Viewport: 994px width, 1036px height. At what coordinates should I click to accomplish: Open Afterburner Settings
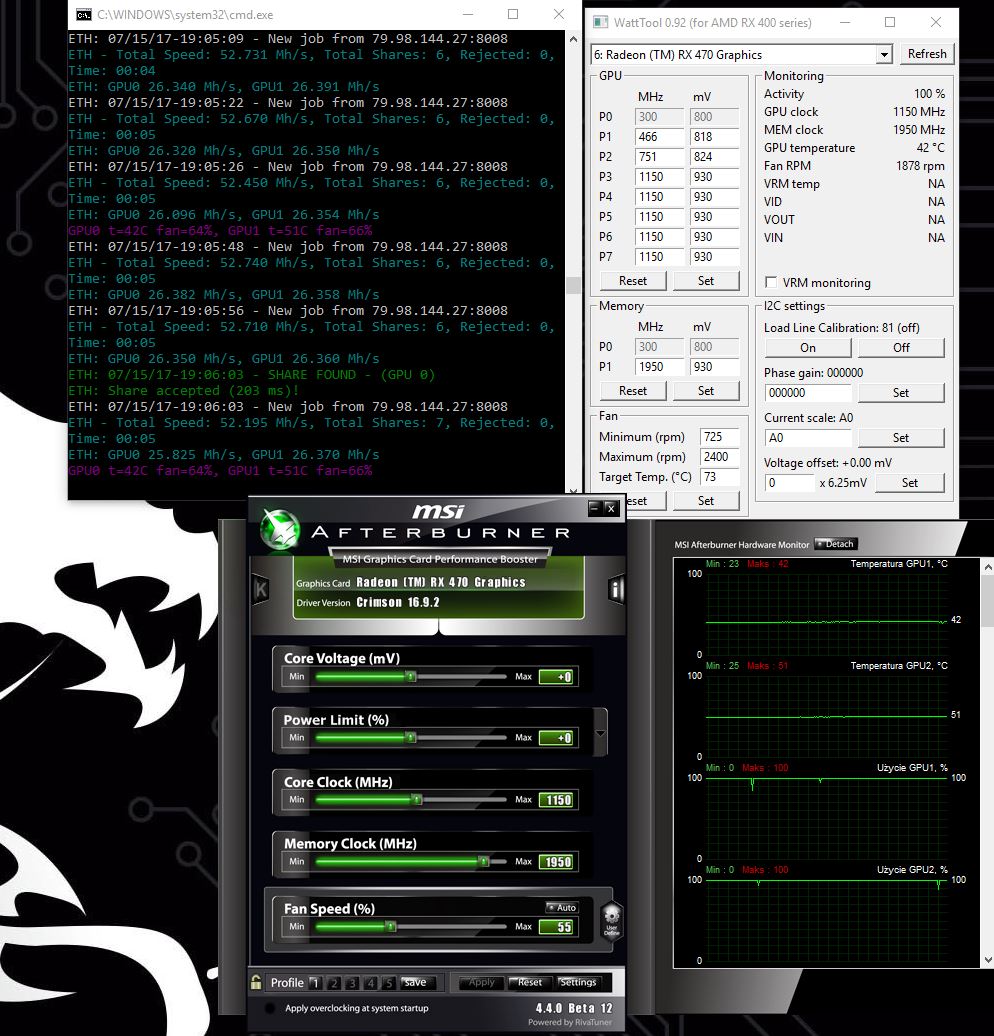[x=578, y=982]
